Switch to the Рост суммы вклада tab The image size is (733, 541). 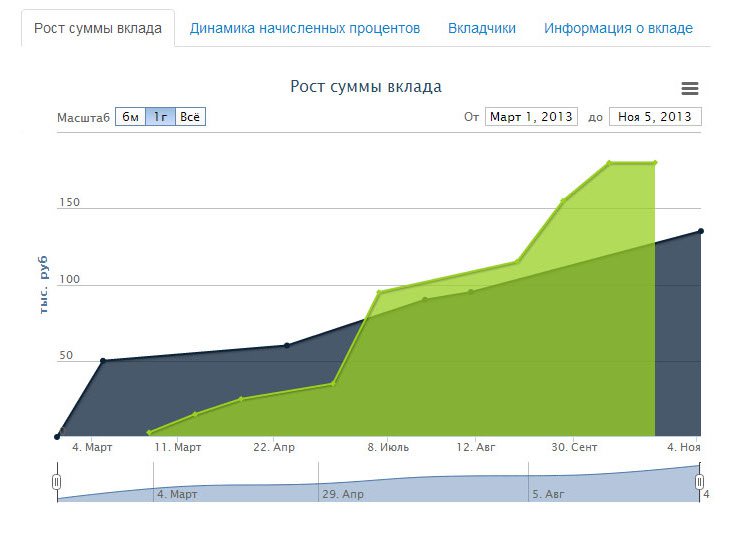coord(98,28)
